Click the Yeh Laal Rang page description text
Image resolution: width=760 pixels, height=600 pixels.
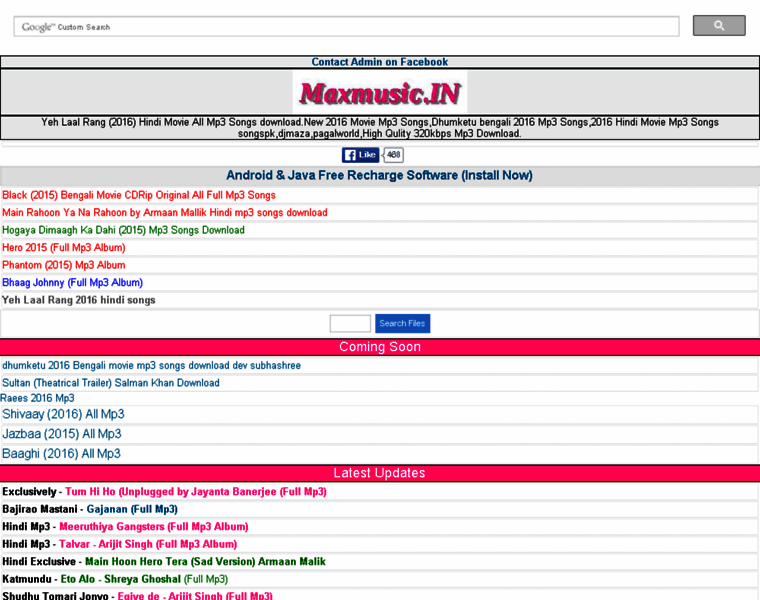point(380,128)
